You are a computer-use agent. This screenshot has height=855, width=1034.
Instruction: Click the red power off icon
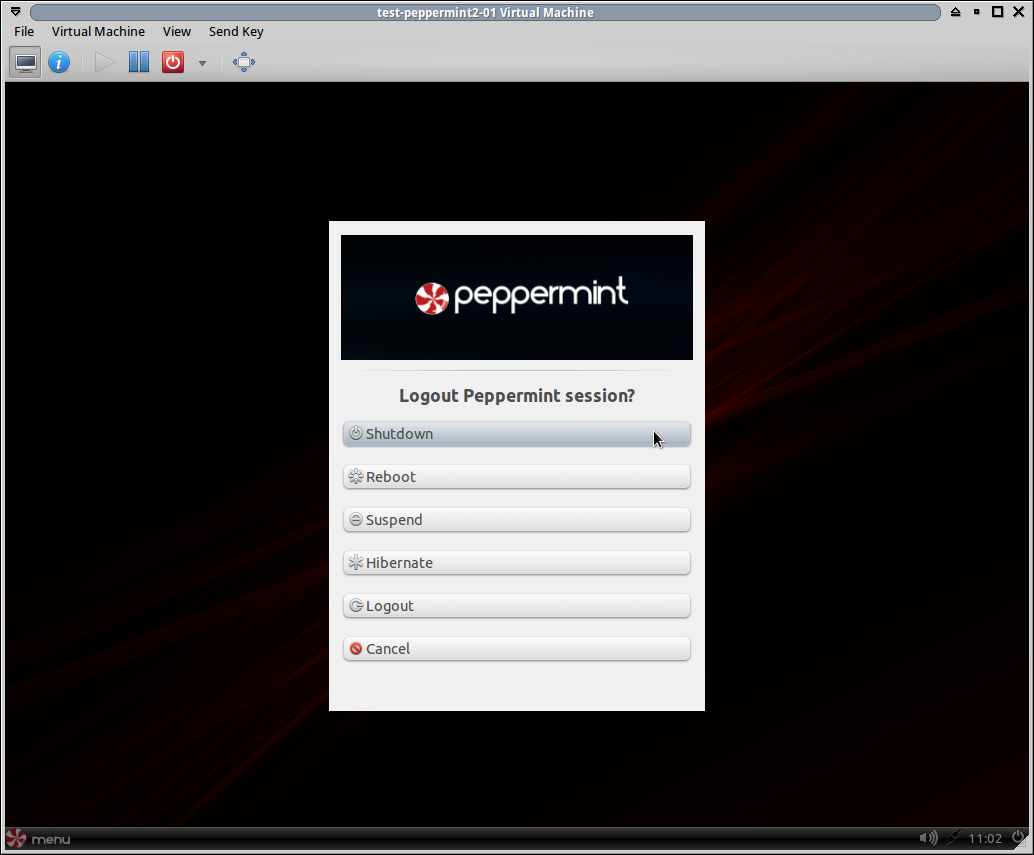click(x=173, y=63)
